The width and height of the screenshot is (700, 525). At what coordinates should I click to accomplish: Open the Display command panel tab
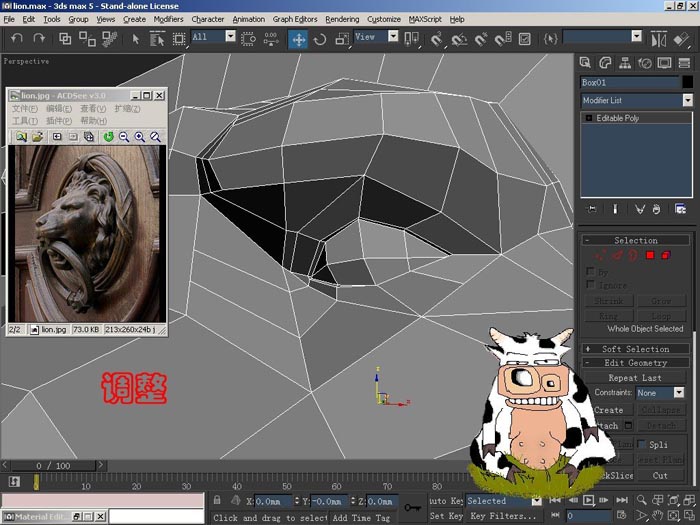(x=664, y=63)
